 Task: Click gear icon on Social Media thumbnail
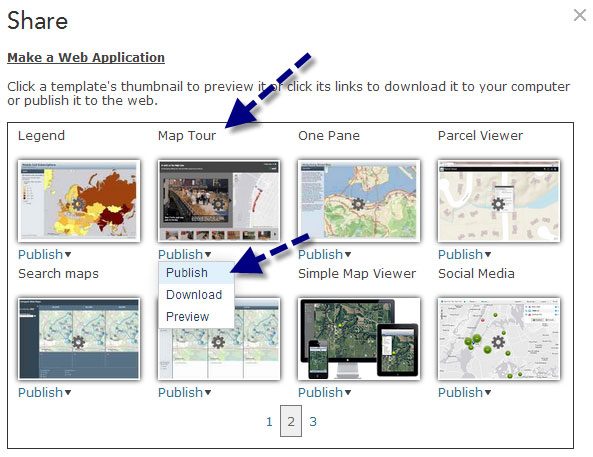click(498, 342)
